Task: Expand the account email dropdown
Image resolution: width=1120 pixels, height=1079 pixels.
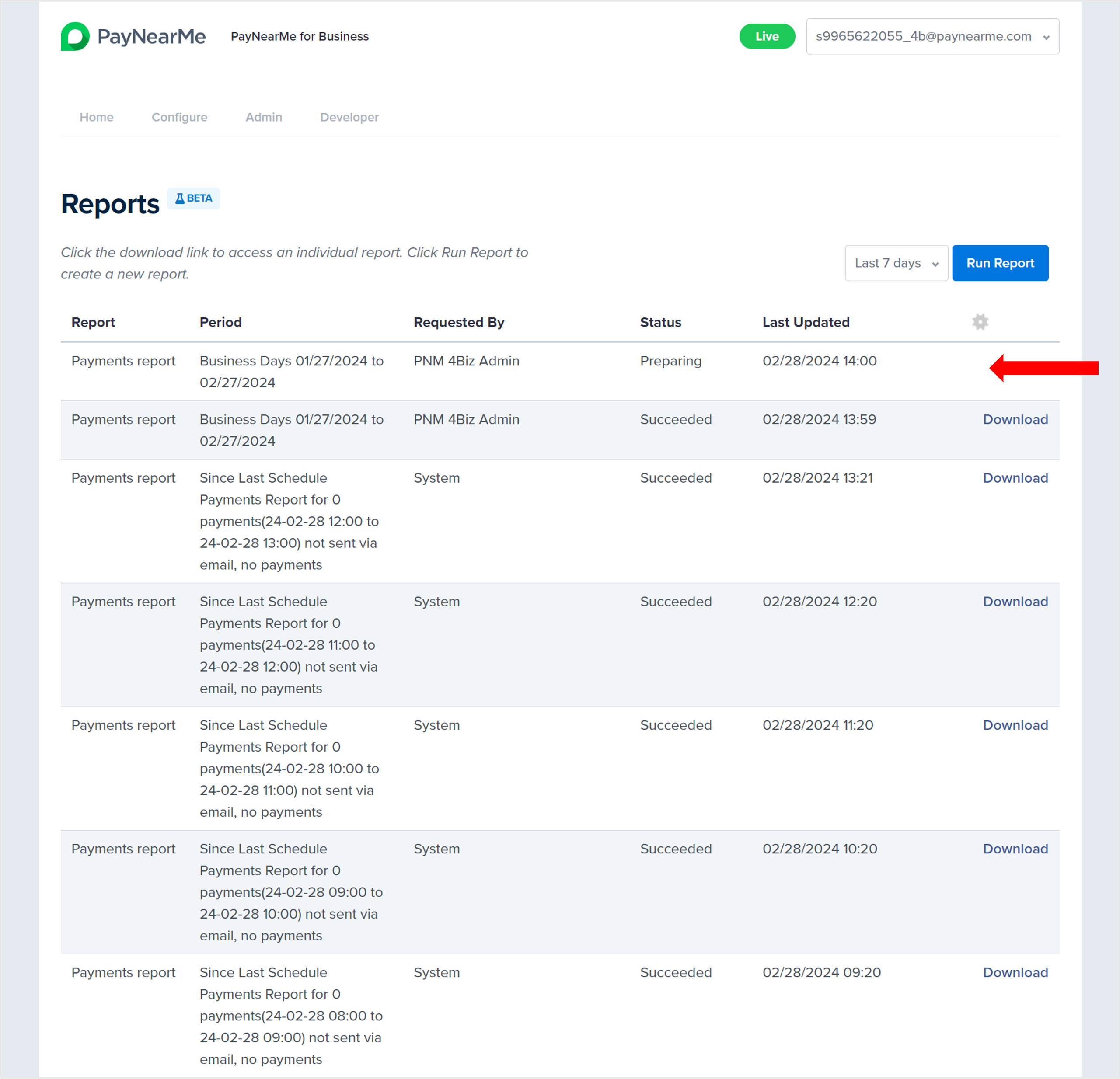Action: click(932, 37)
